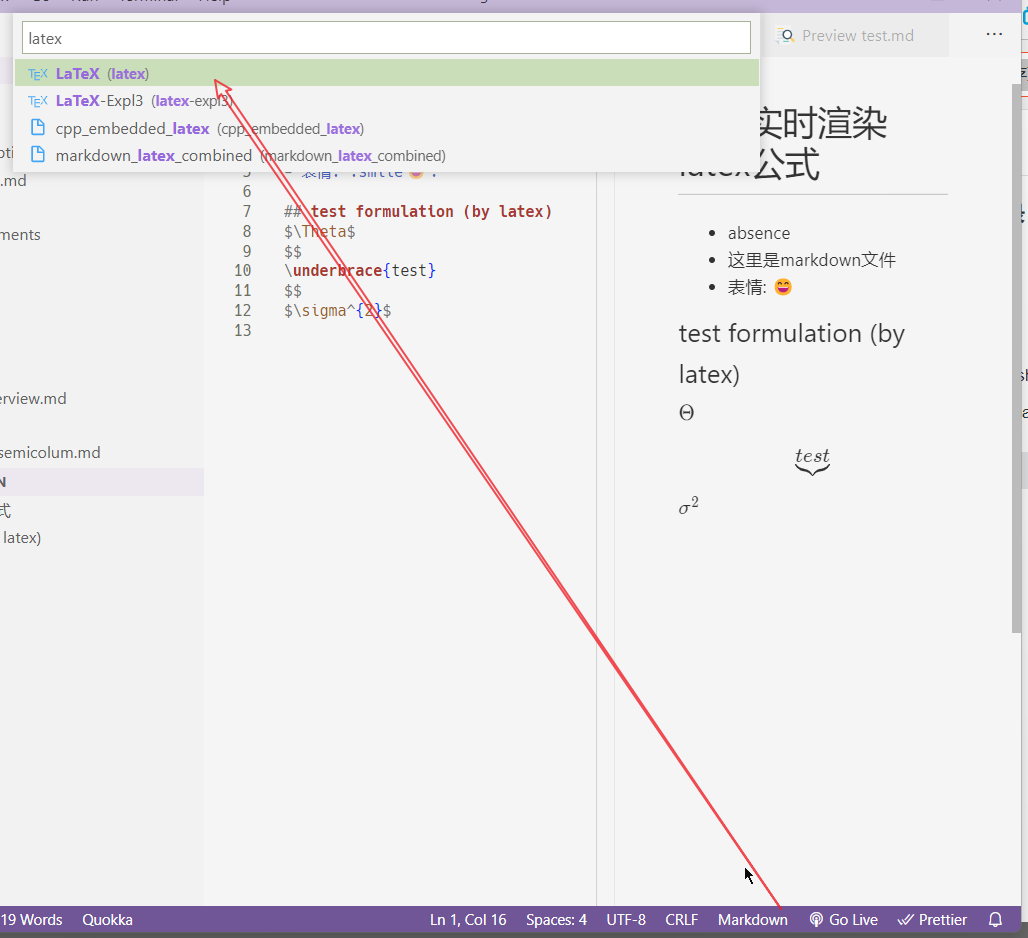Viewport: 1028px width, 938px height.
Task: Click the Markdown language mode in status bar
Action: pyautogui.click(x=752, y=919)
